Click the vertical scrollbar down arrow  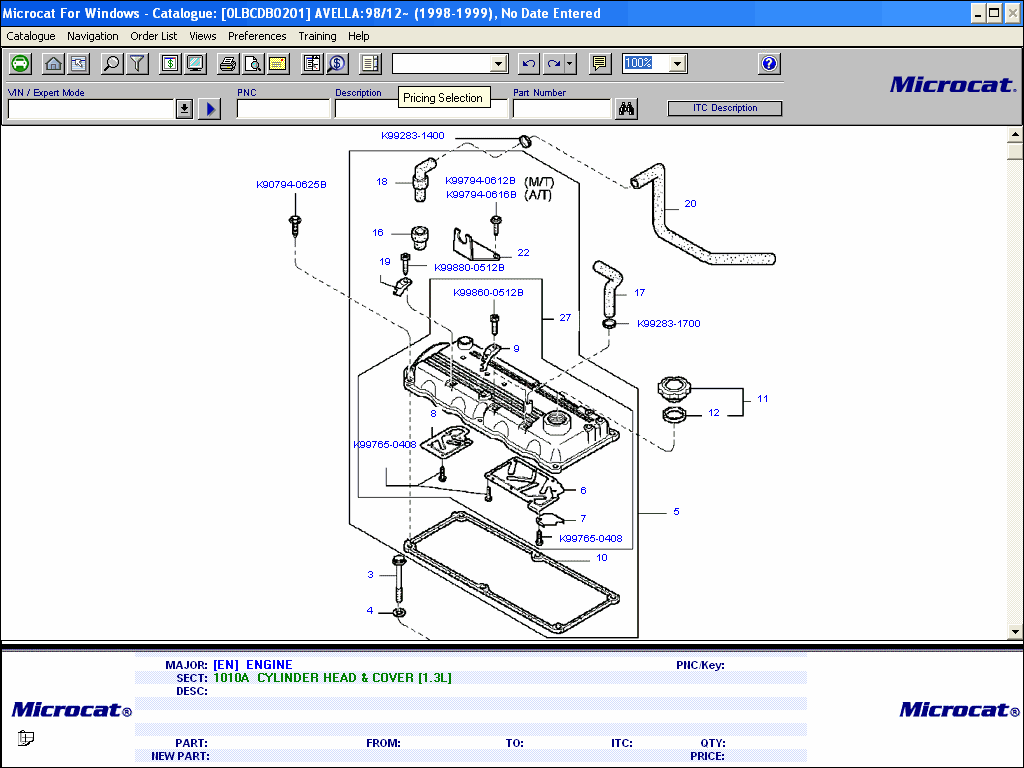1014,631
